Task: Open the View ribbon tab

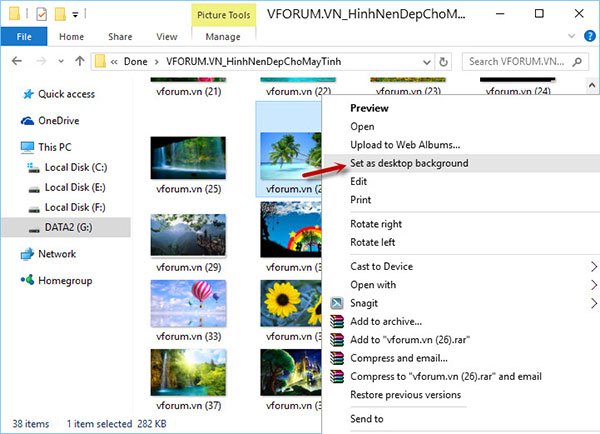Action: click(x=166, y=37)
